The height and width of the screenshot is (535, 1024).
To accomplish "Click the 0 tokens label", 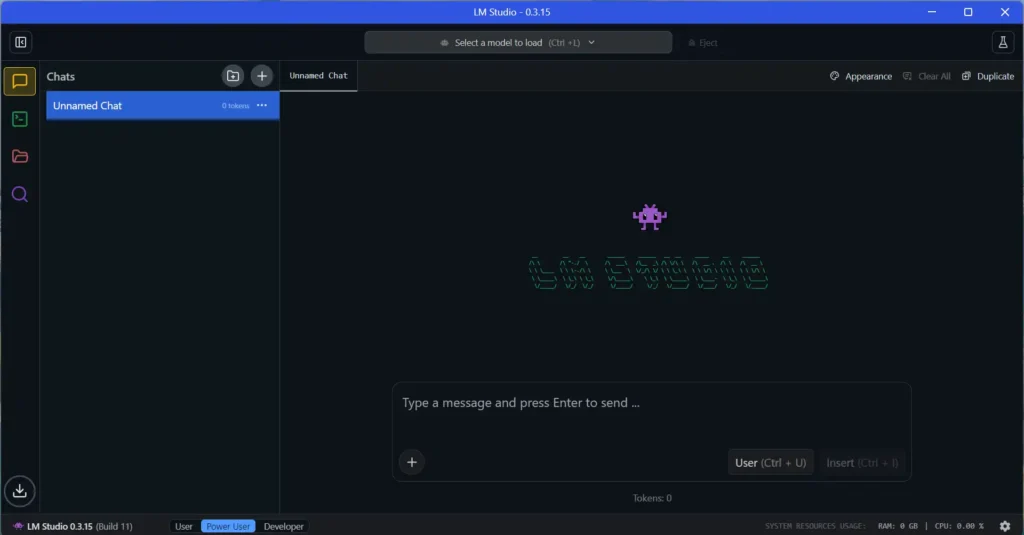I will coord(235,106).
